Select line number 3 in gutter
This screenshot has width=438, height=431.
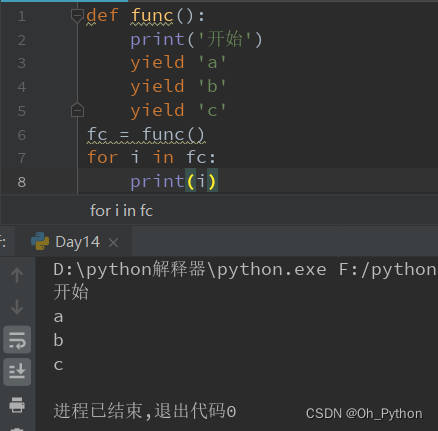tap(22, 63)
